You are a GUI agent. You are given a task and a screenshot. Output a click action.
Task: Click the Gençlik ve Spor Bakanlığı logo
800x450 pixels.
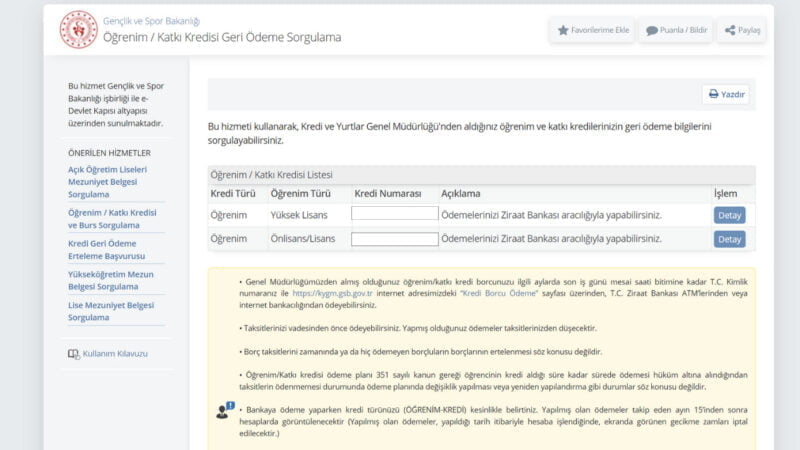click(78, 29)
